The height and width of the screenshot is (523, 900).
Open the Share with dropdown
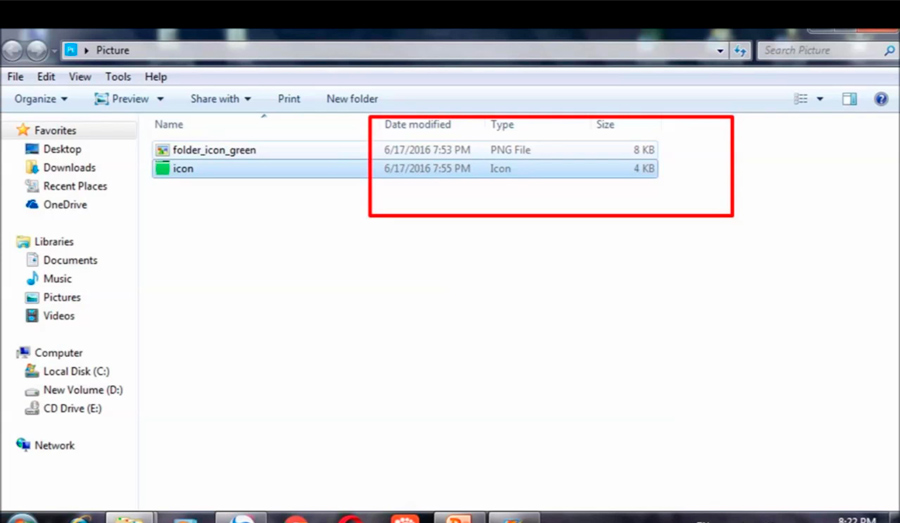tap(220, 99)
